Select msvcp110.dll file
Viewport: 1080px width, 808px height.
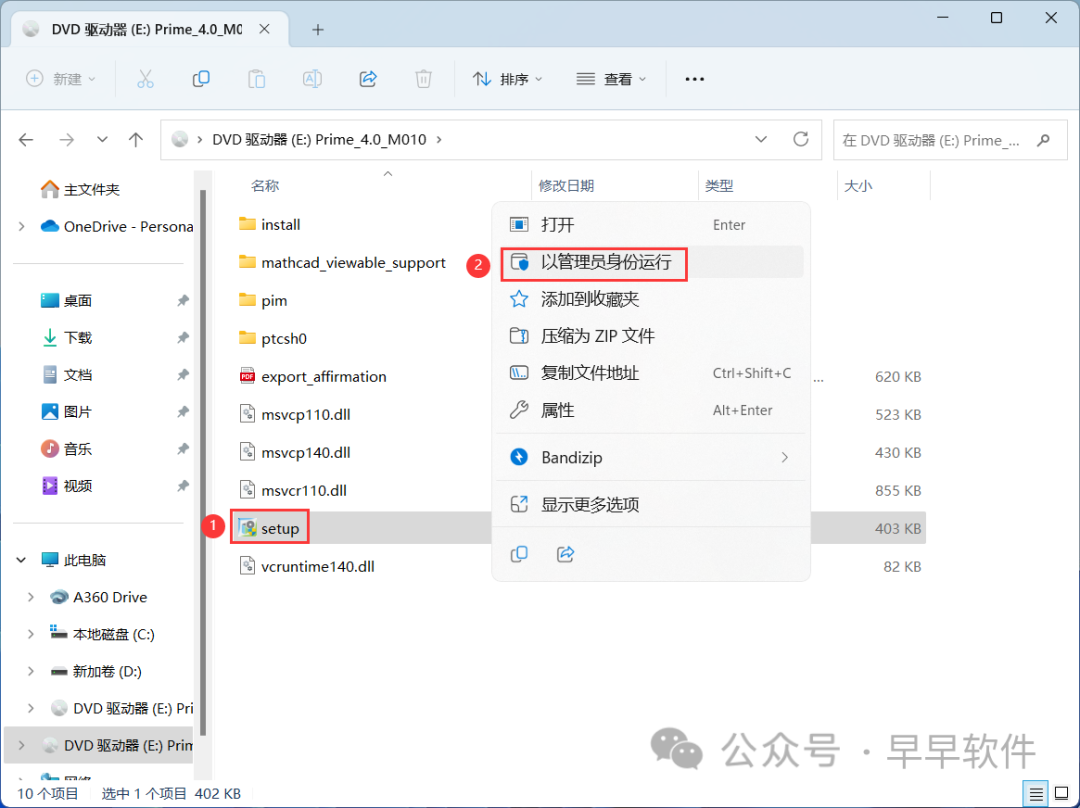295,415
